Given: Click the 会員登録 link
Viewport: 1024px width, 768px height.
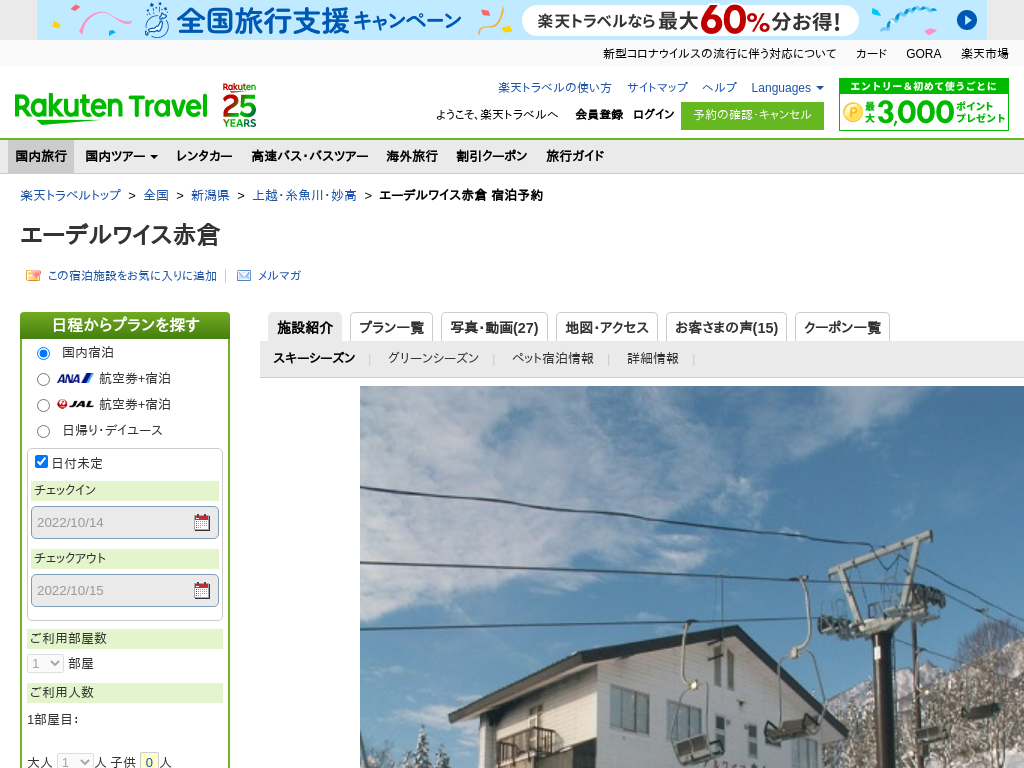Looking at the screenshot, I should 599,114.
